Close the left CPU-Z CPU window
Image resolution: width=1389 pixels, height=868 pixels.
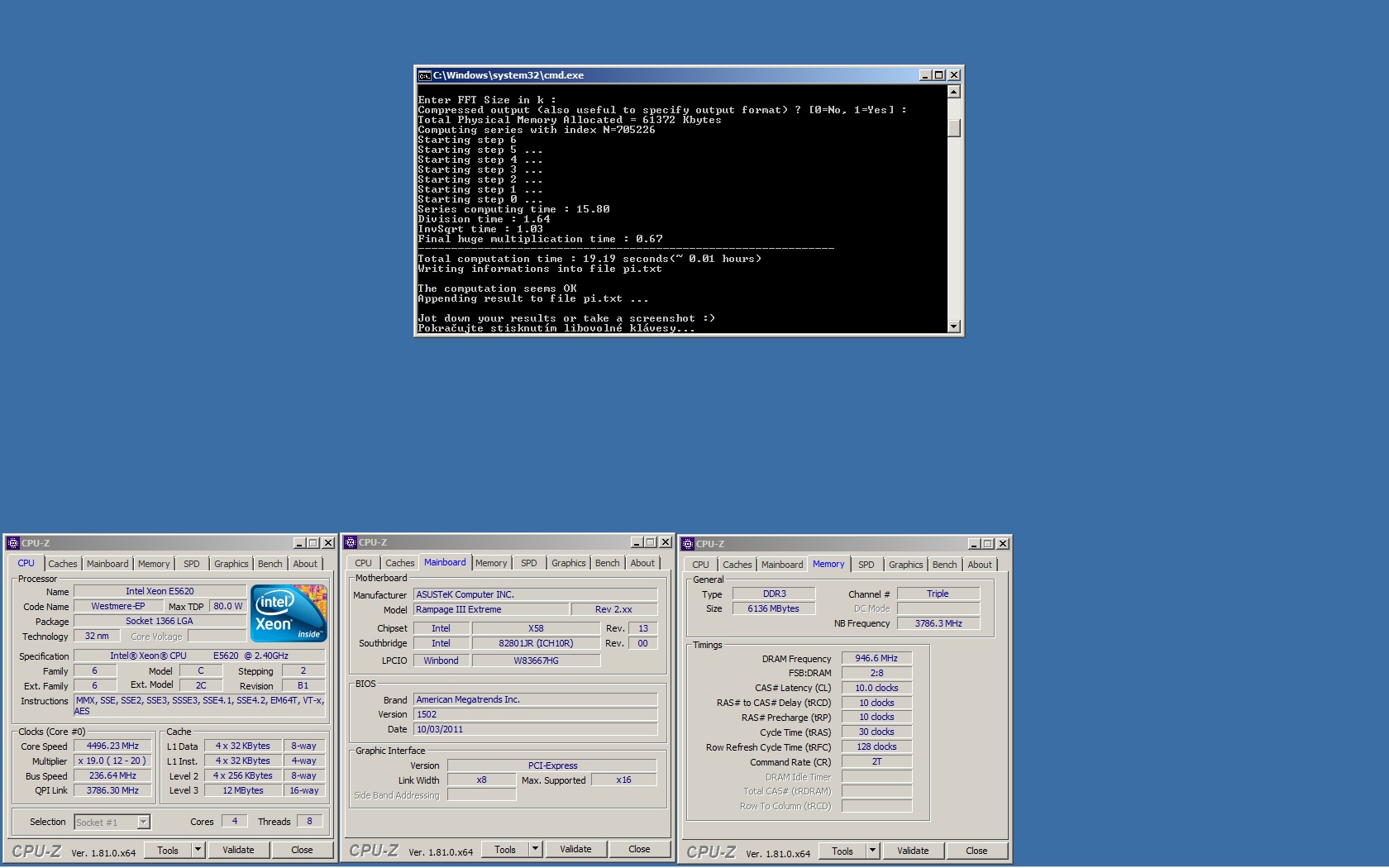[x=328, y=543]
